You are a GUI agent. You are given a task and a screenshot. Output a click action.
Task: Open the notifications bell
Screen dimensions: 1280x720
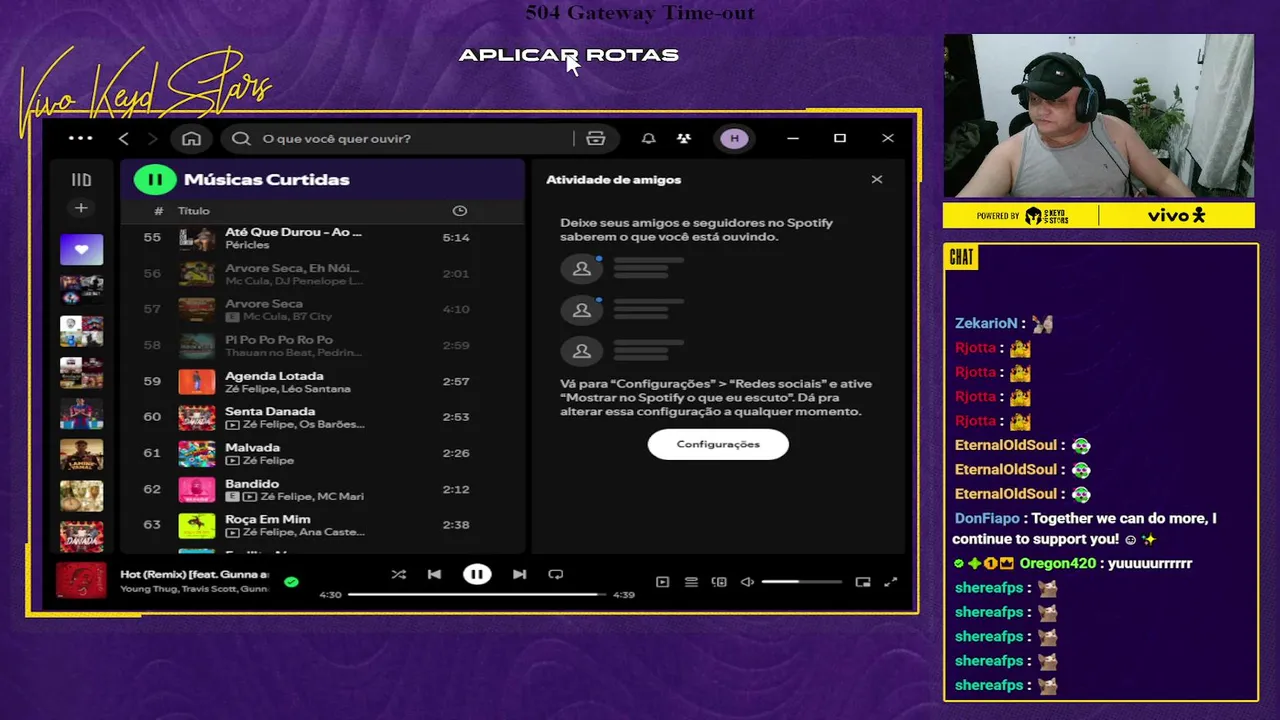coord(648,139)
